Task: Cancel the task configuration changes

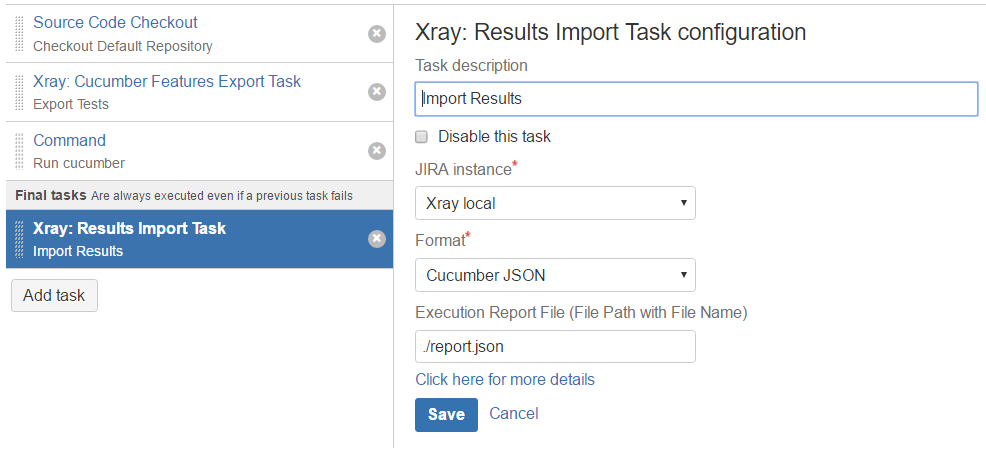Action: [x=514, y=414]
